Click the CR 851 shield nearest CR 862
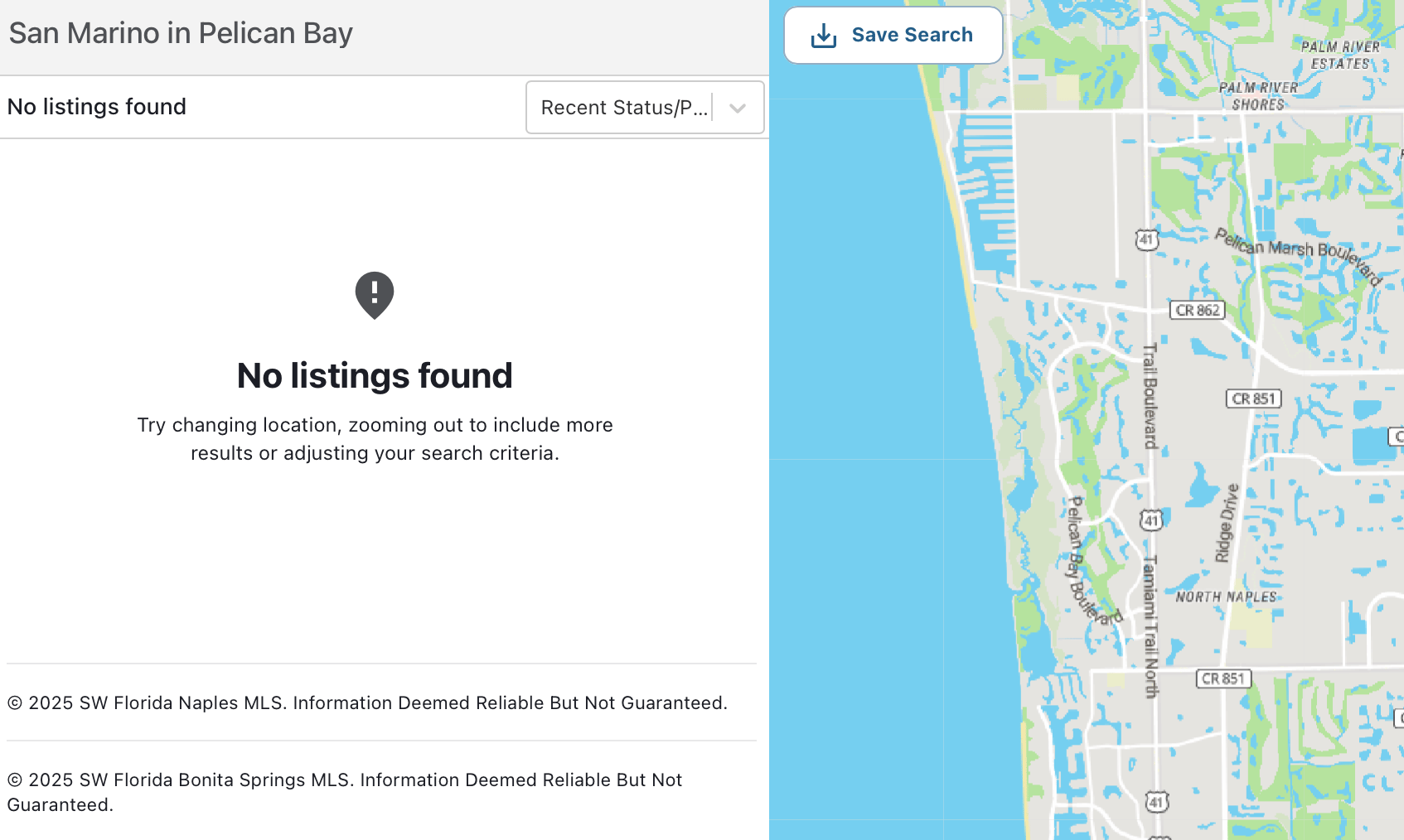This screenshot has height=840, width=1404. pos(1252,399)
